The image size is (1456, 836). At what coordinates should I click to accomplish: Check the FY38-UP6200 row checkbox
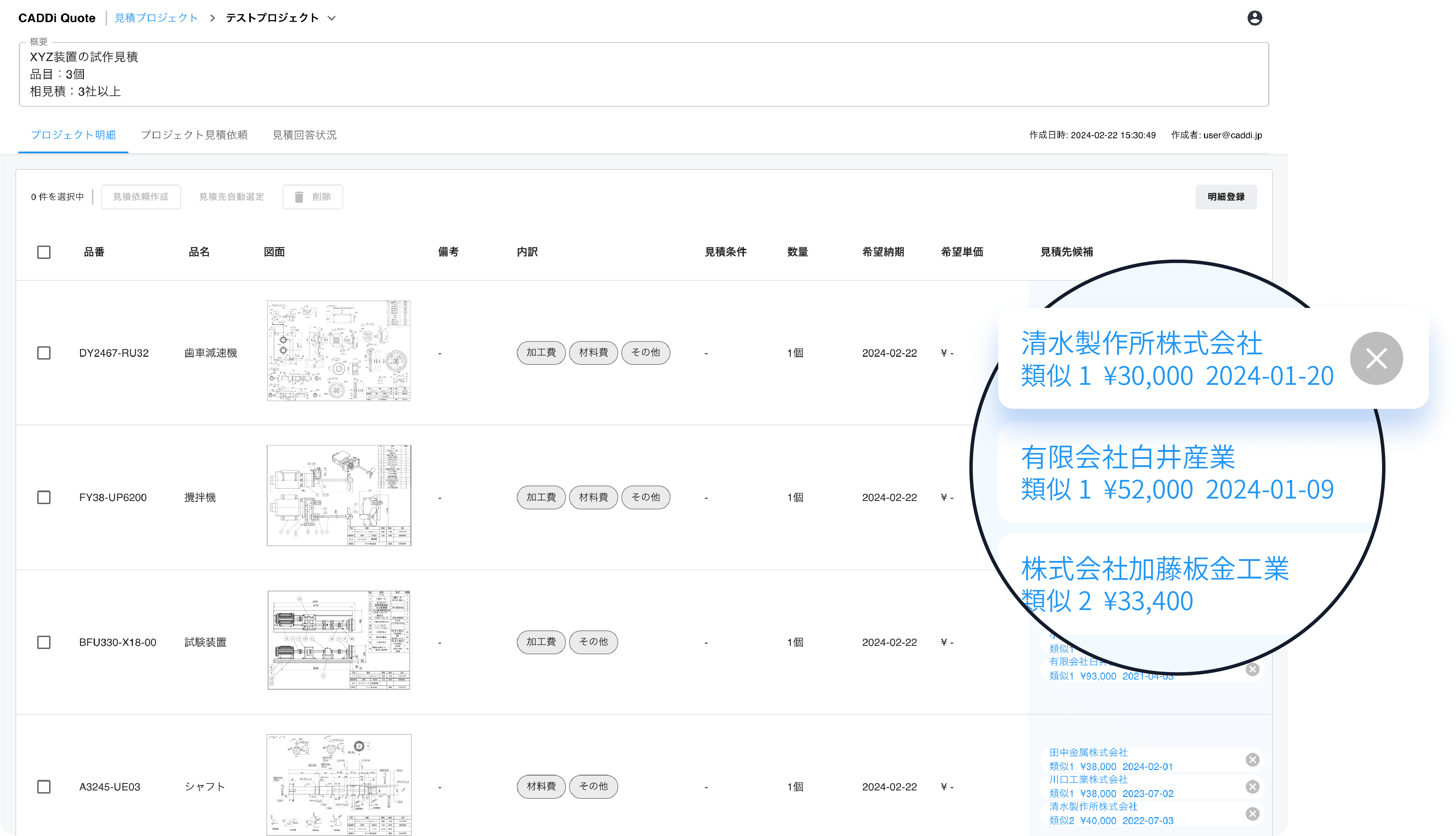click(44, 497)
